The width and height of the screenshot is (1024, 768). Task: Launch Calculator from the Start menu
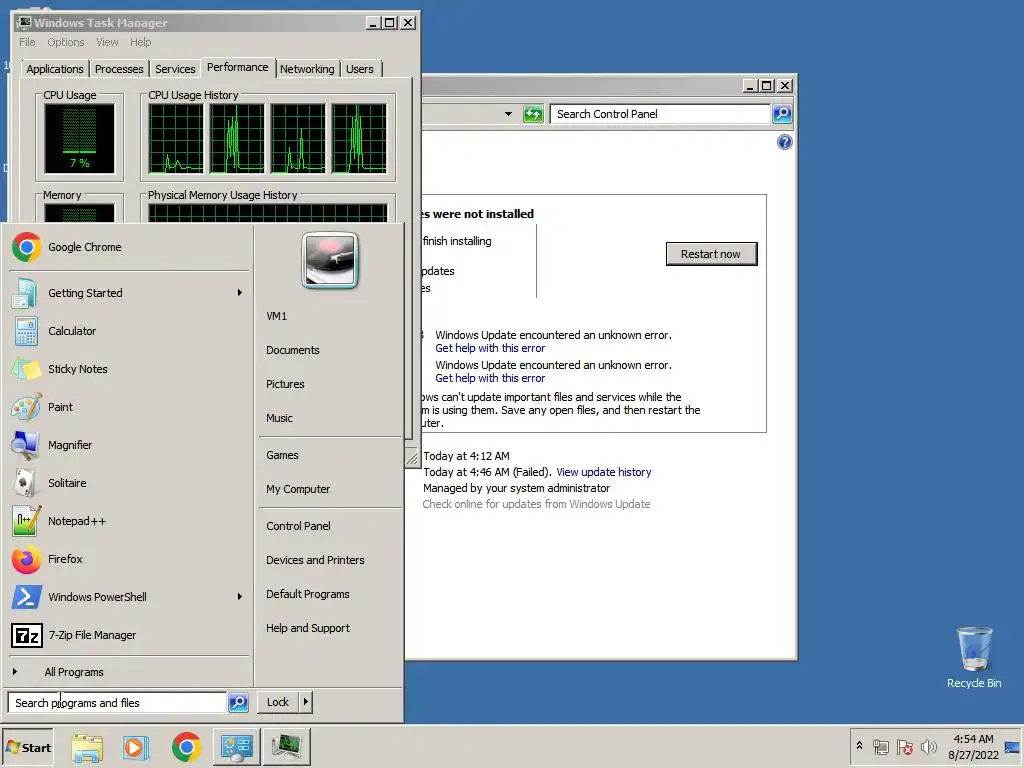129,331
